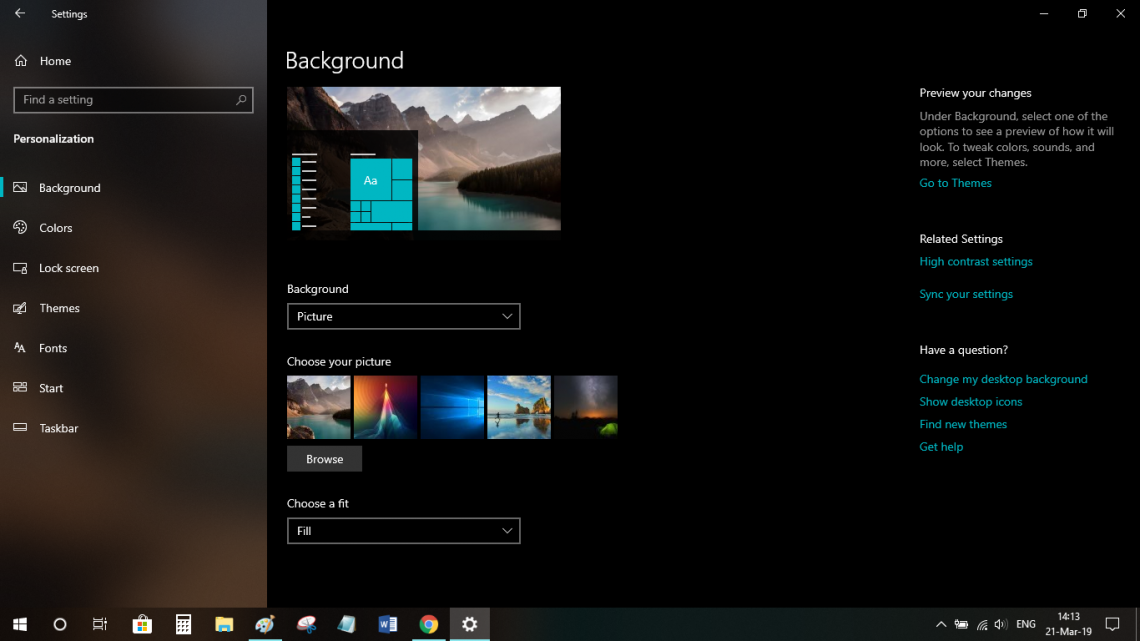Open Fonts settings
The height and width of the screenshot is (641, 1140).
point(53,347)
